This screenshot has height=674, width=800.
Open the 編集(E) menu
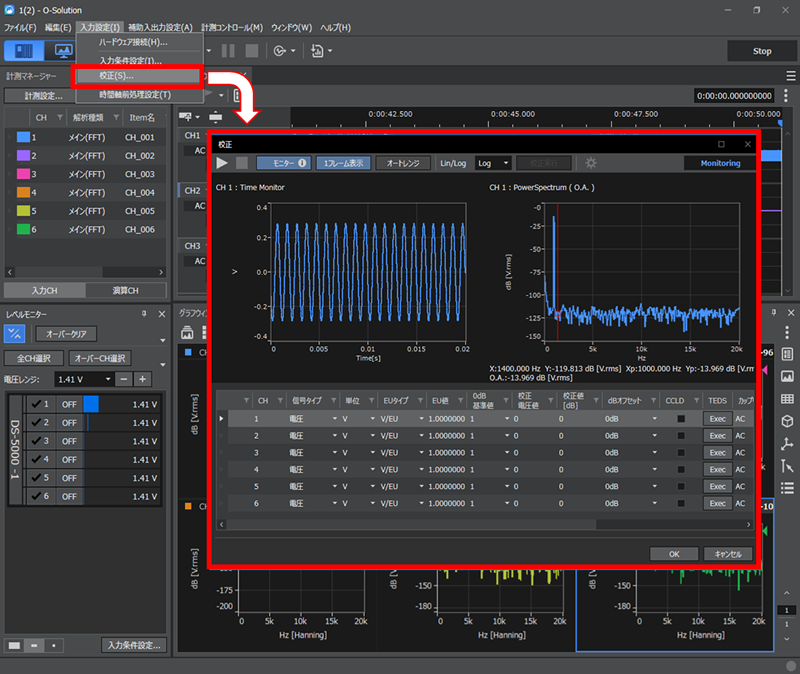(x=58, y=28)
